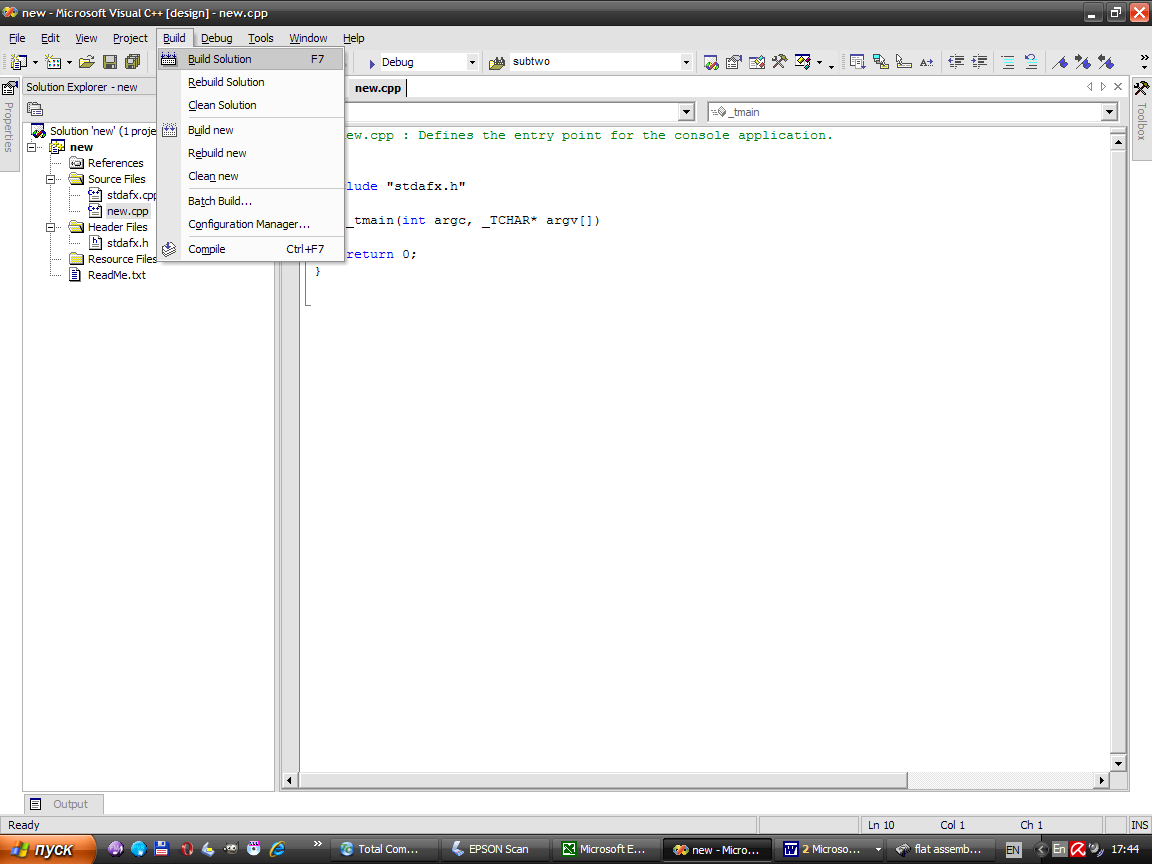
Task: Click the Display Quick Info icon
Action: coord(903,62)
